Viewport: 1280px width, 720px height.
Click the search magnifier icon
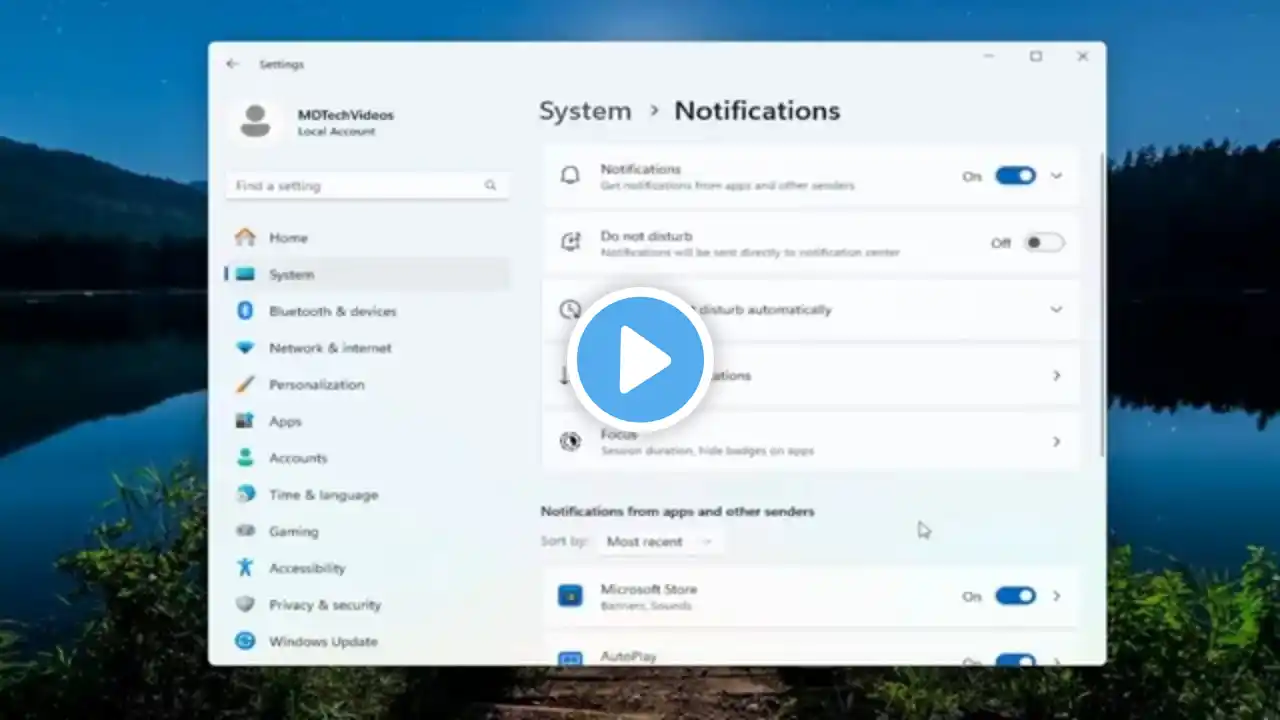pyautogui.click(x=490, y=185)
